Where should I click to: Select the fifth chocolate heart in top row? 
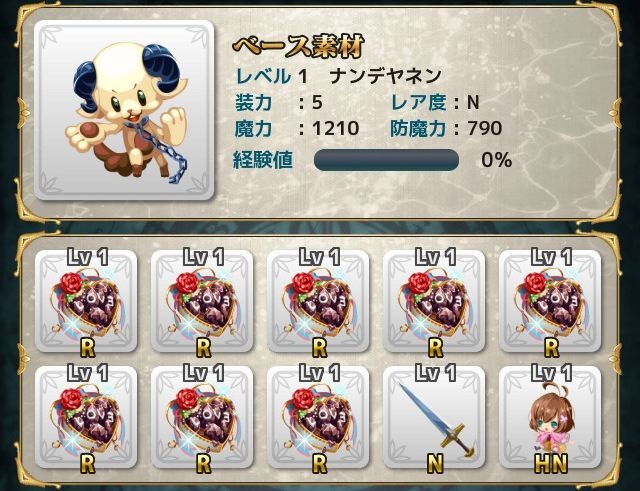pos(550,301)
